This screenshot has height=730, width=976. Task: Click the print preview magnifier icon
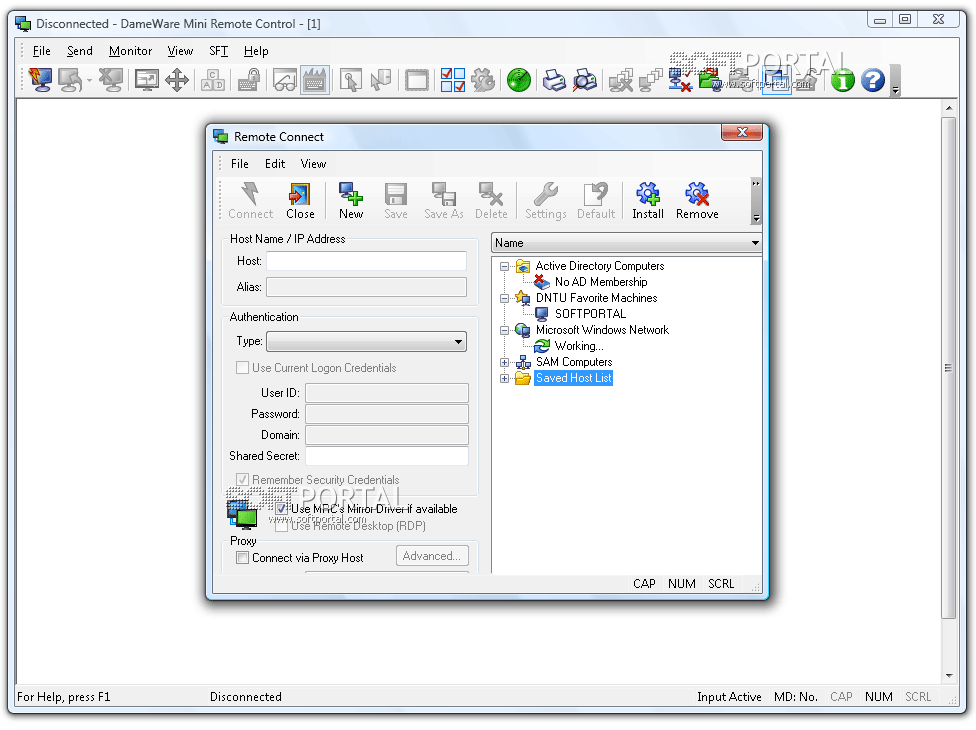pyautogui.click(x=584, y=80)
